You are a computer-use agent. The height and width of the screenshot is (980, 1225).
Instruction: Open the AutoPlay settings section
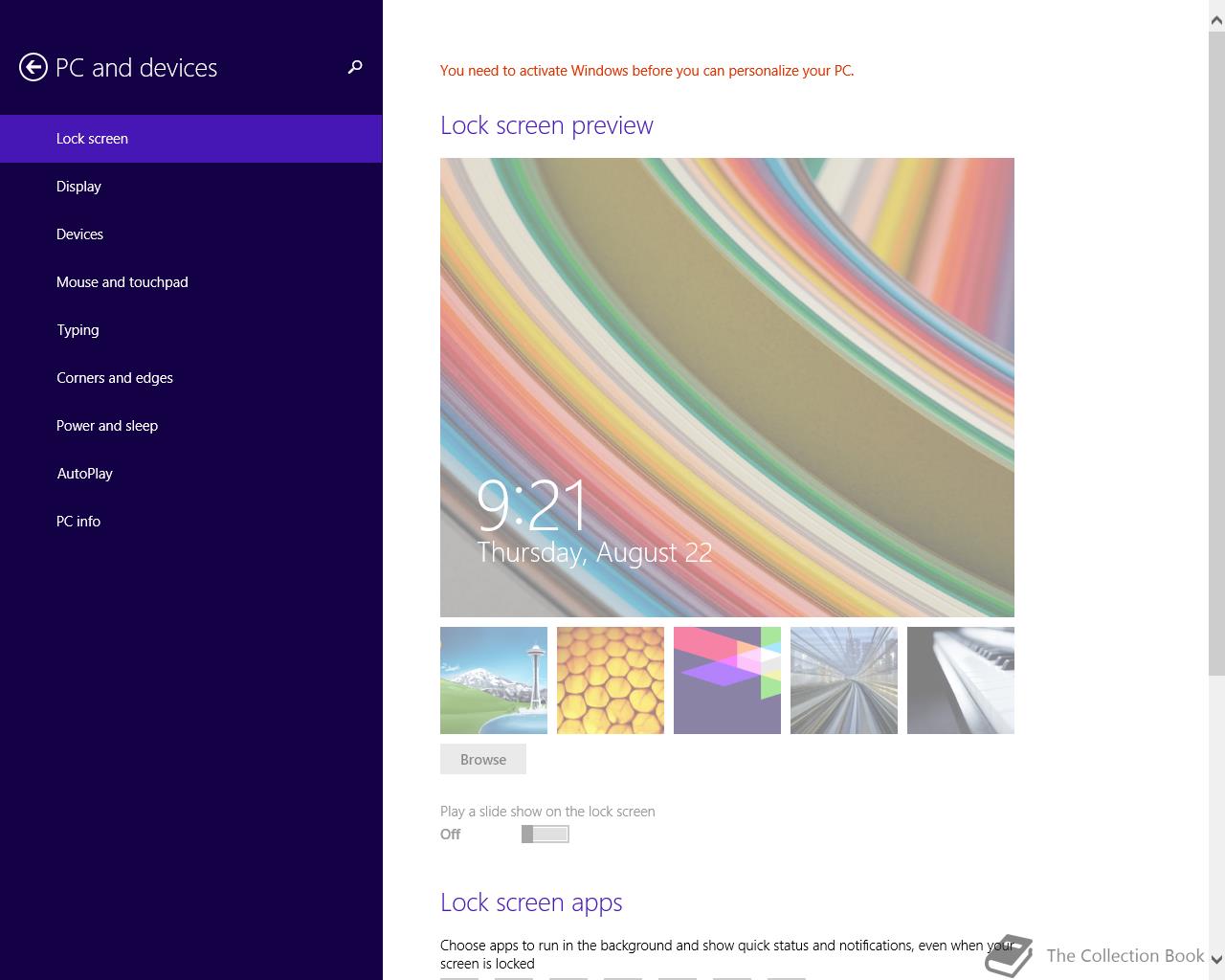coord(191,474)
